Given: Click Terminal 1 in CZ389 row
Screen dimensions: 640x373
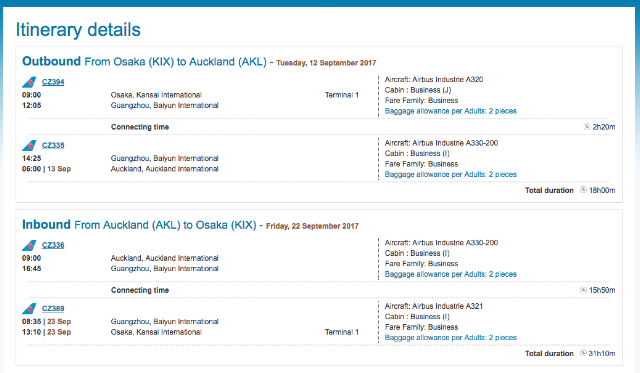Looking at the screenshot, I should click(x=342, y=332).
